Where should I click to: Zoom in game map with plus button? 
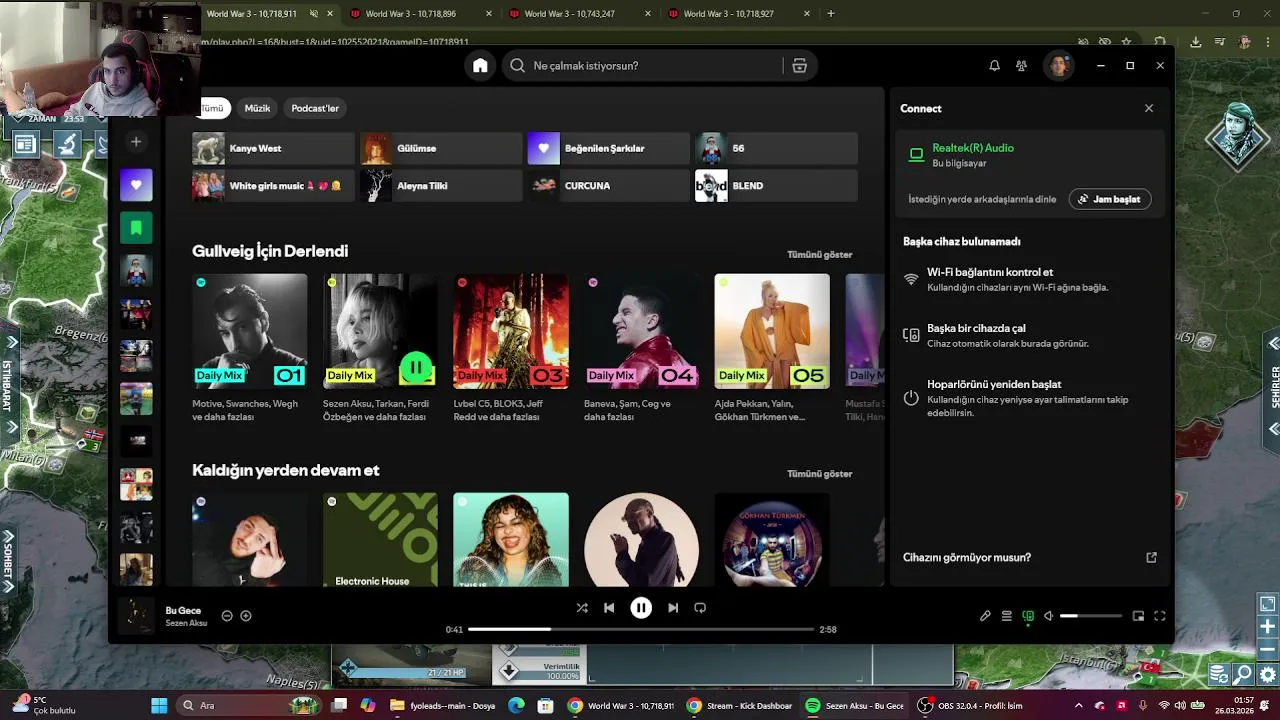click(x=1267, y=627)
